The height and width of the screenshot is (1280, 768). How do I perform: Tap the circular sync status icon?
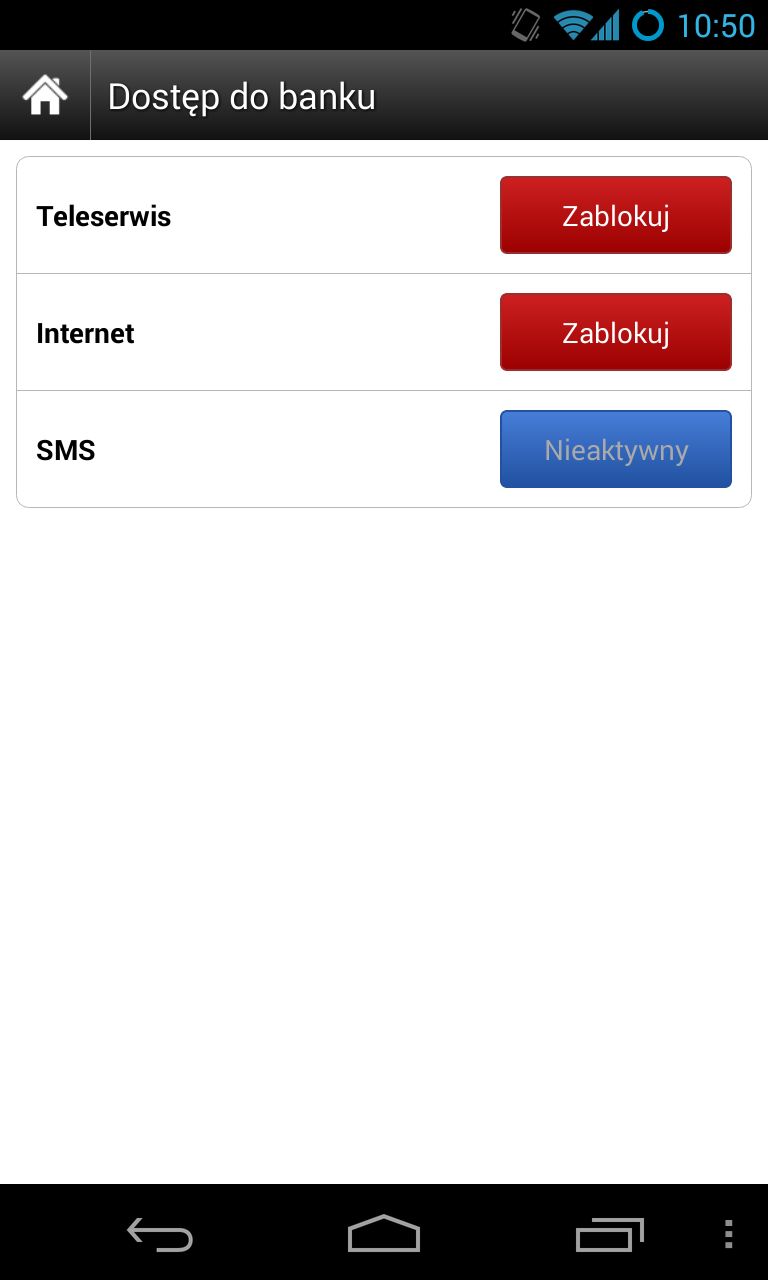pos(648,25)
